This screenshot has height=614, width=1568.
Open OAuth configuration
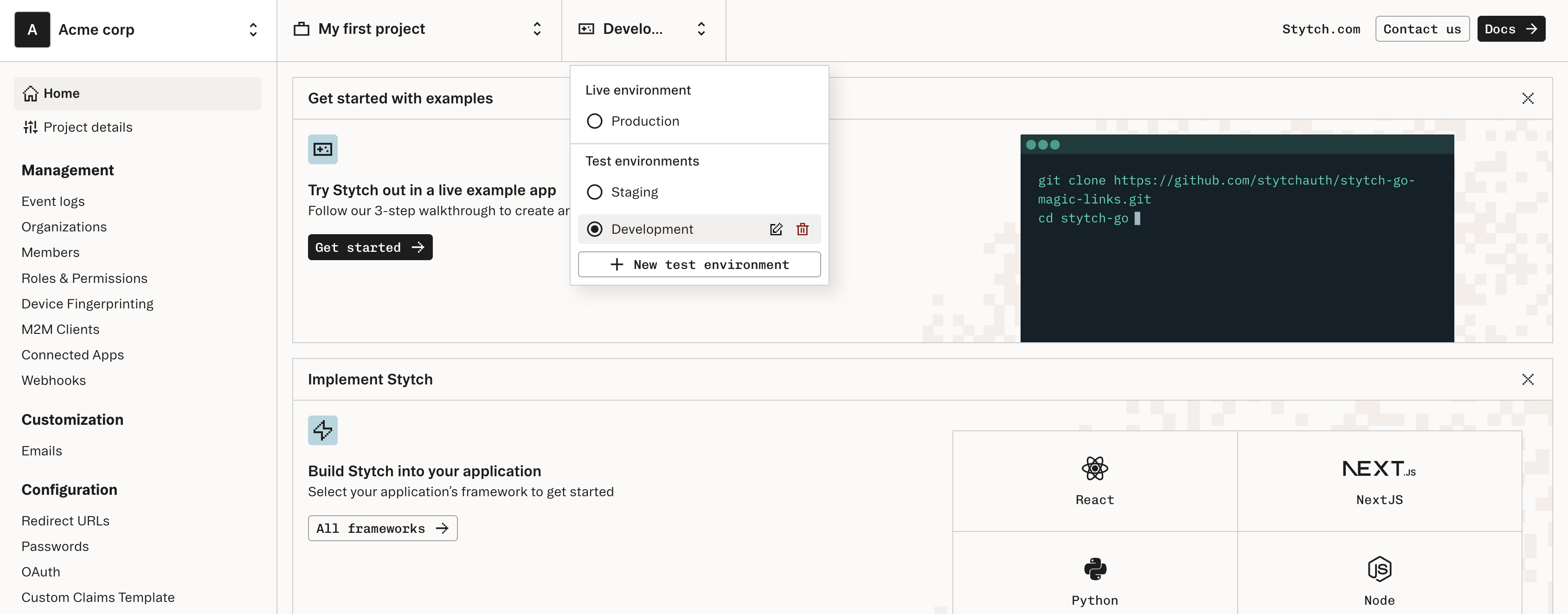[41, 572]
